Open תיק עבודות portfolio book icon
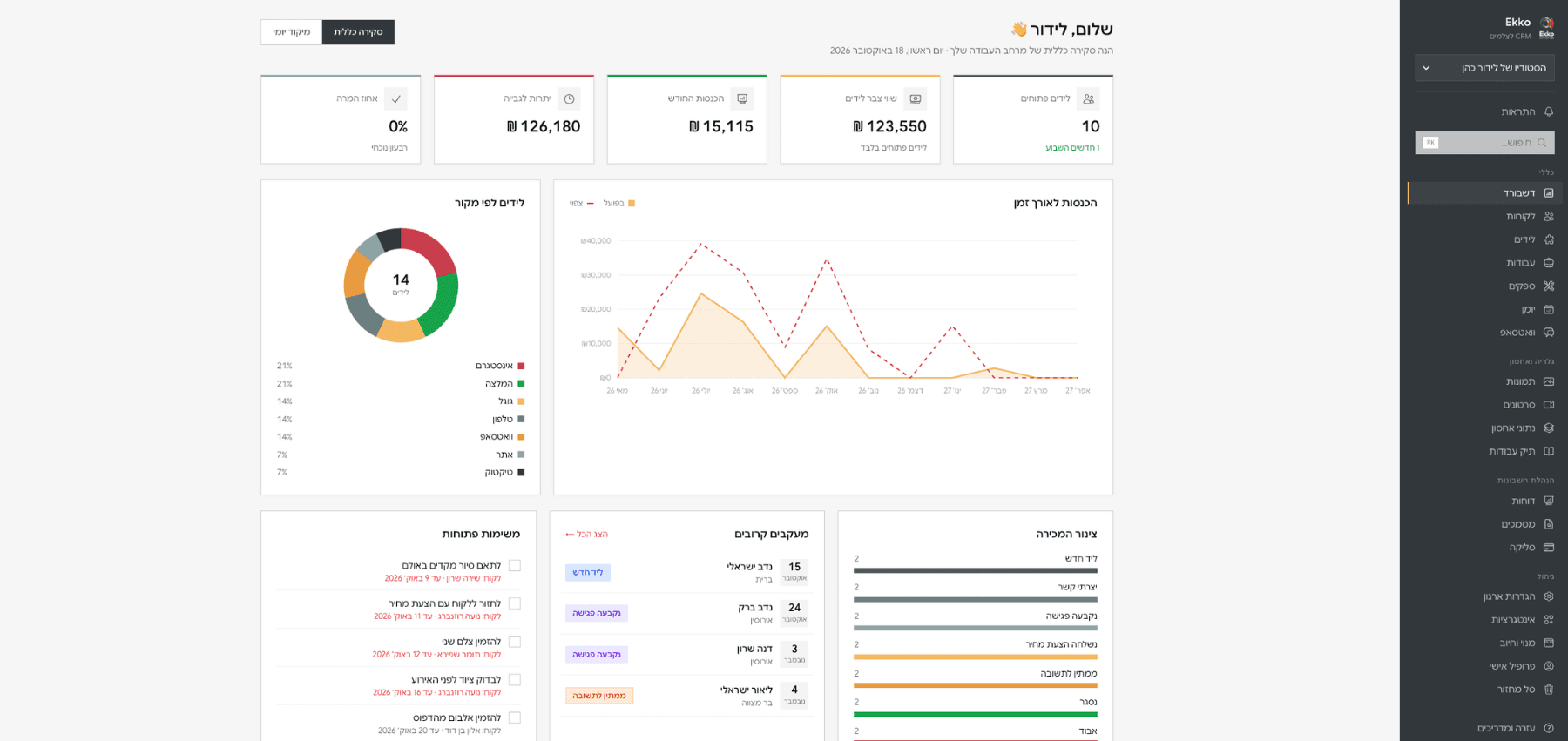 pos(1549,451)
